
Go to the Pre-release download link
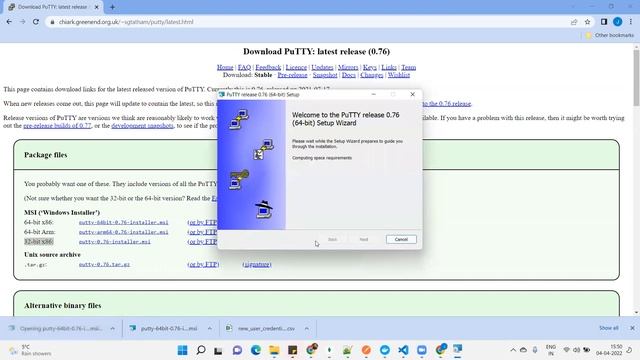click(x=292, y=75)
